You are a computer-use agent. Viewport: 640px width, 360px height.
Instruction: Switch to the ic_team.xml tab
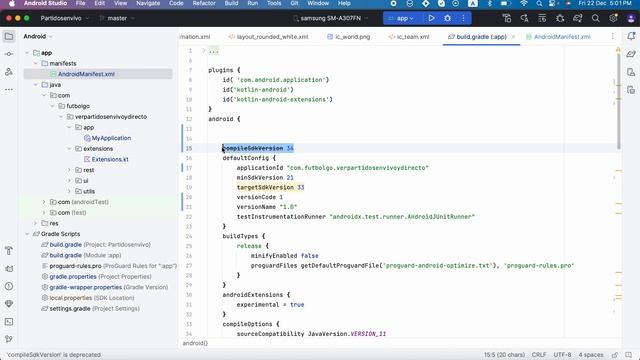pos(409,37)
